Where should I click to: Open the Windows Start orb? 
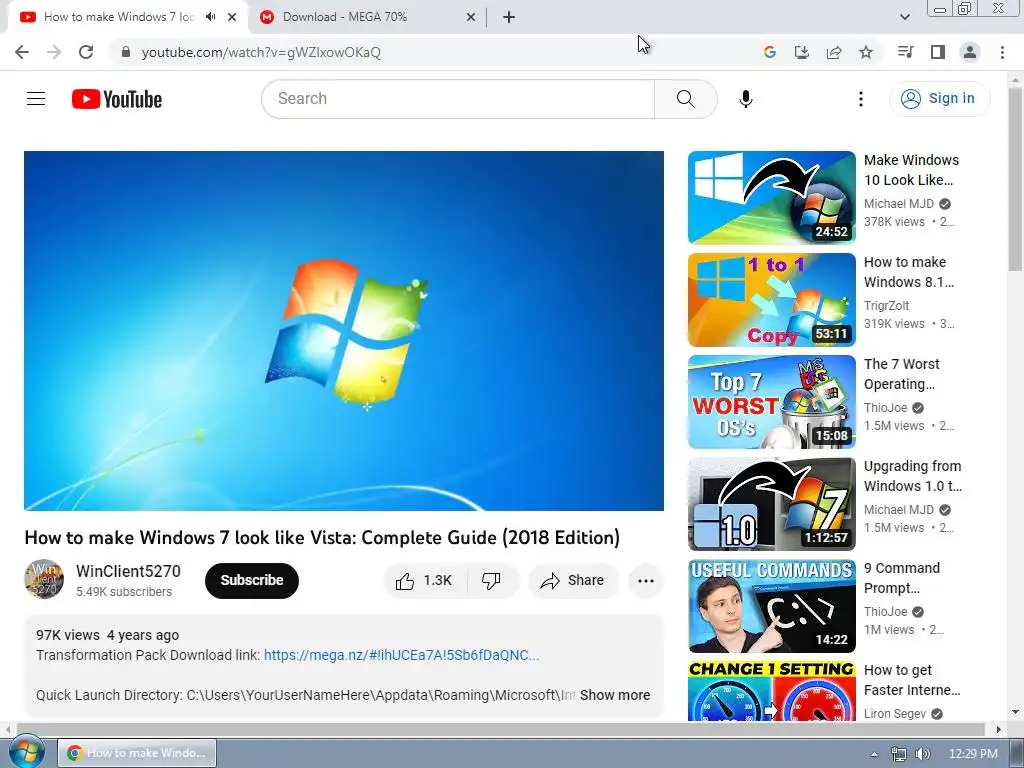pos(26,752)
